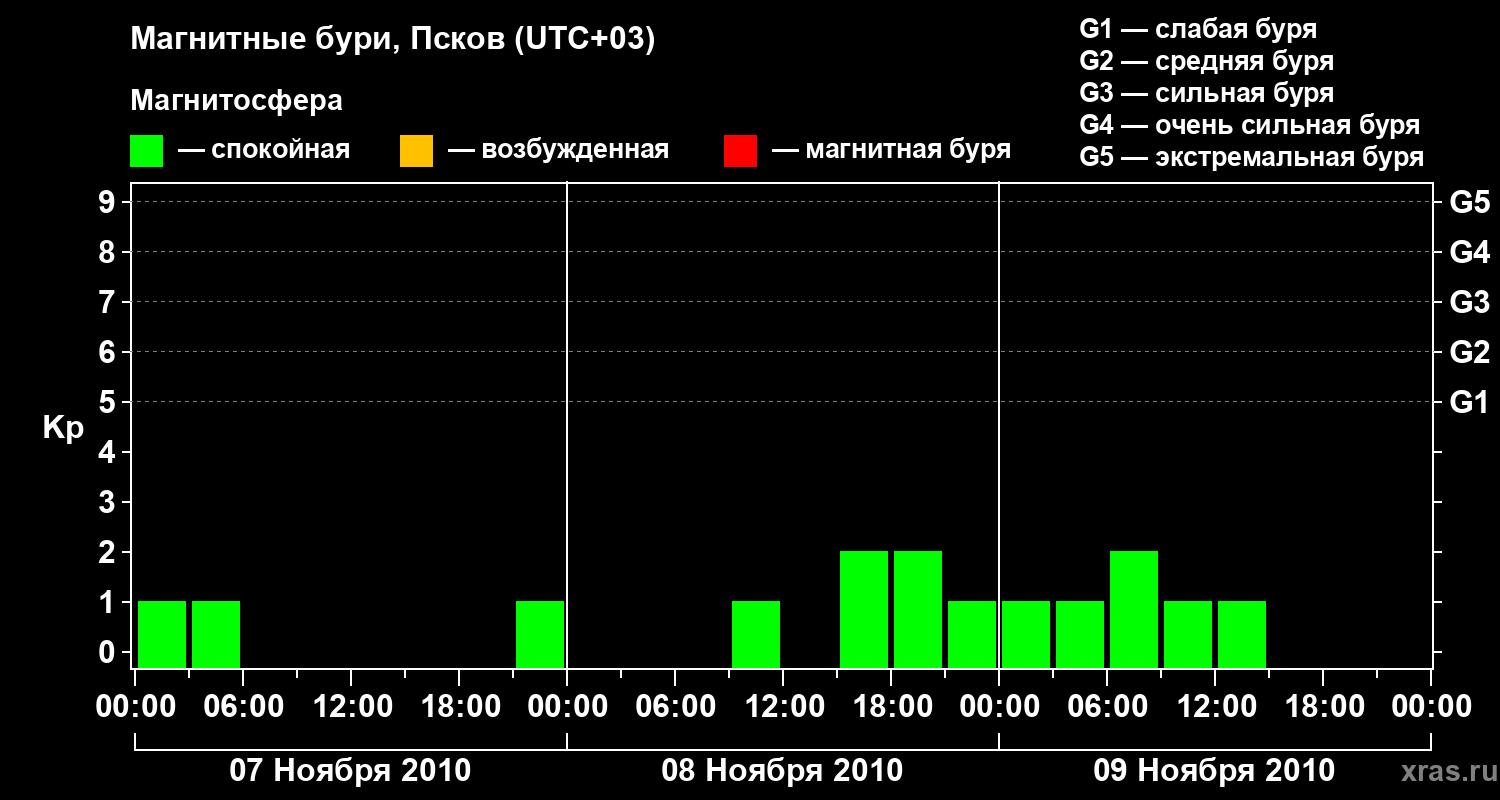The height and width of the screenshot is (800, 1500).
Task: Click the 21:00 bar on 08 November
Action: pyautogui.click(x=972, y=634)
